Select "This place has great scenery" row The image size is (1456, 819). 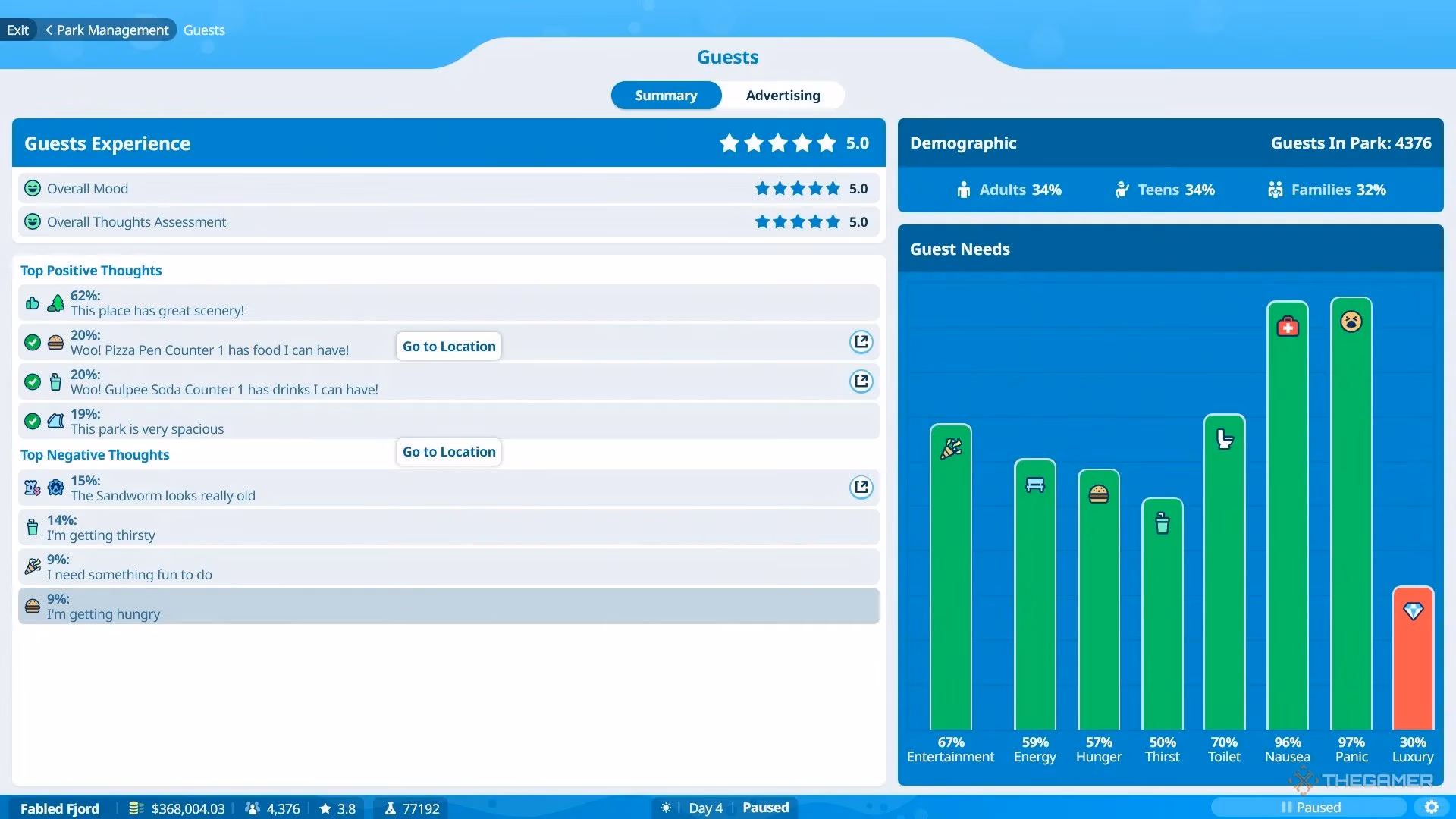tap(447, 303)
